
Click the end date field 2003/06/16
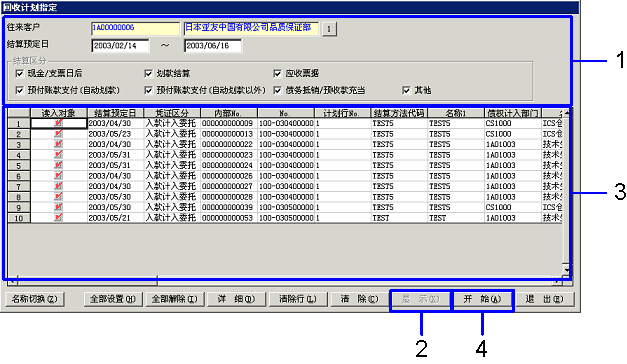(213, 46)
